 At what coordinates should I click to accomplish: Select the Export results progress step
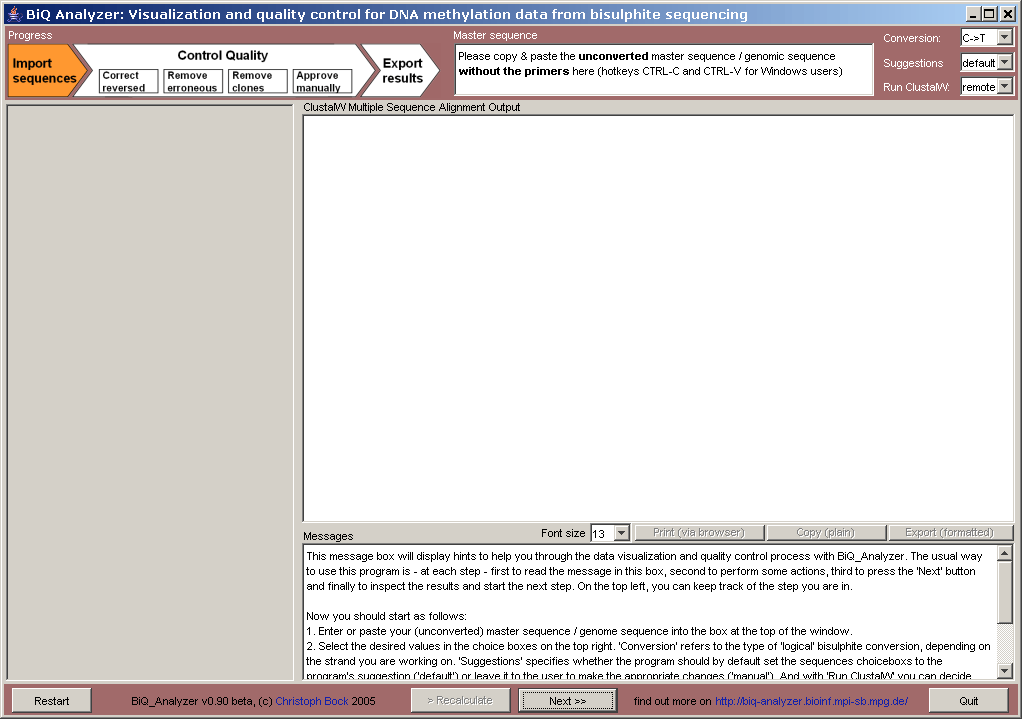click(x=402, y=70)
